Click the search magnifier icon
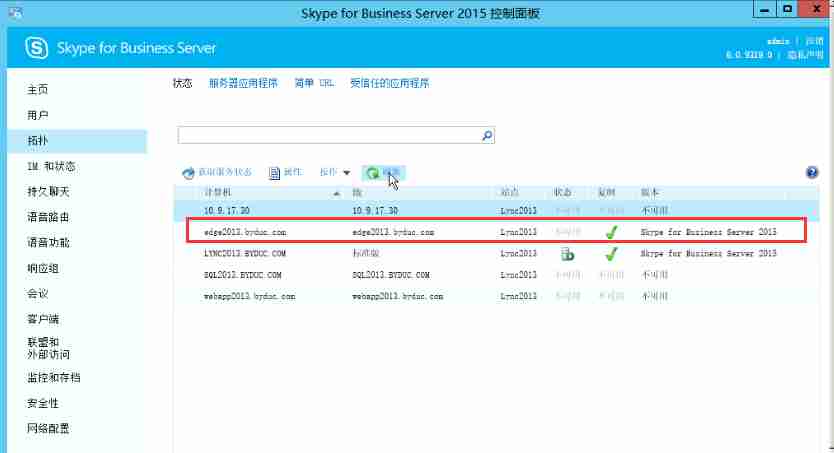834x453 pixels. pos(487,136)
